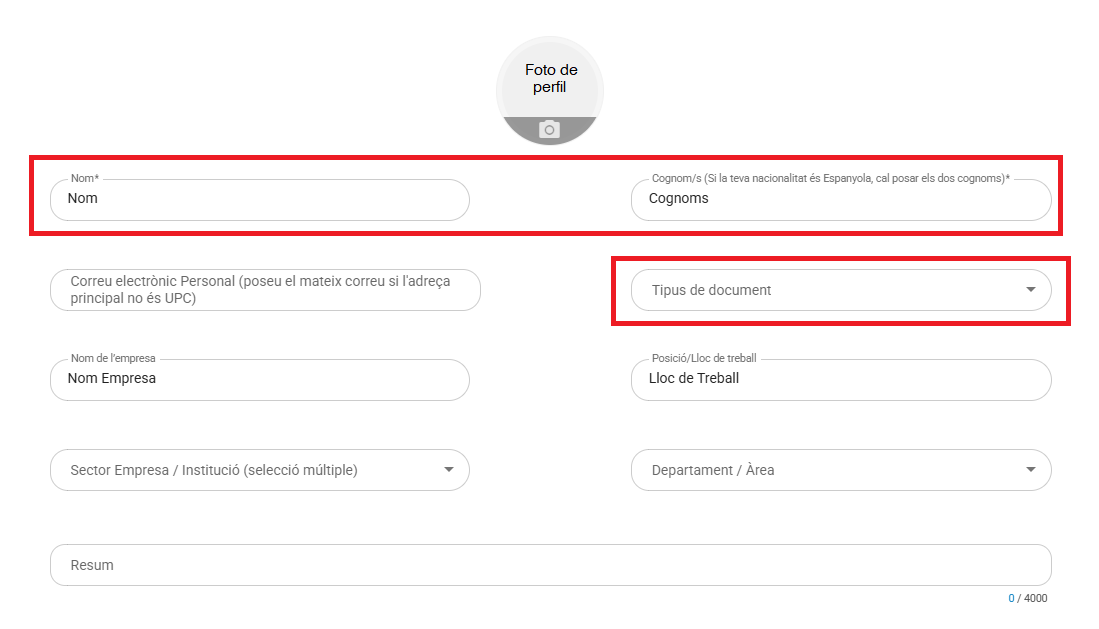Screen dimensions: 1099x629
Task: Click the '0 / 4000' character counter
Action: pyautogui.click(x=1028, y=599)
